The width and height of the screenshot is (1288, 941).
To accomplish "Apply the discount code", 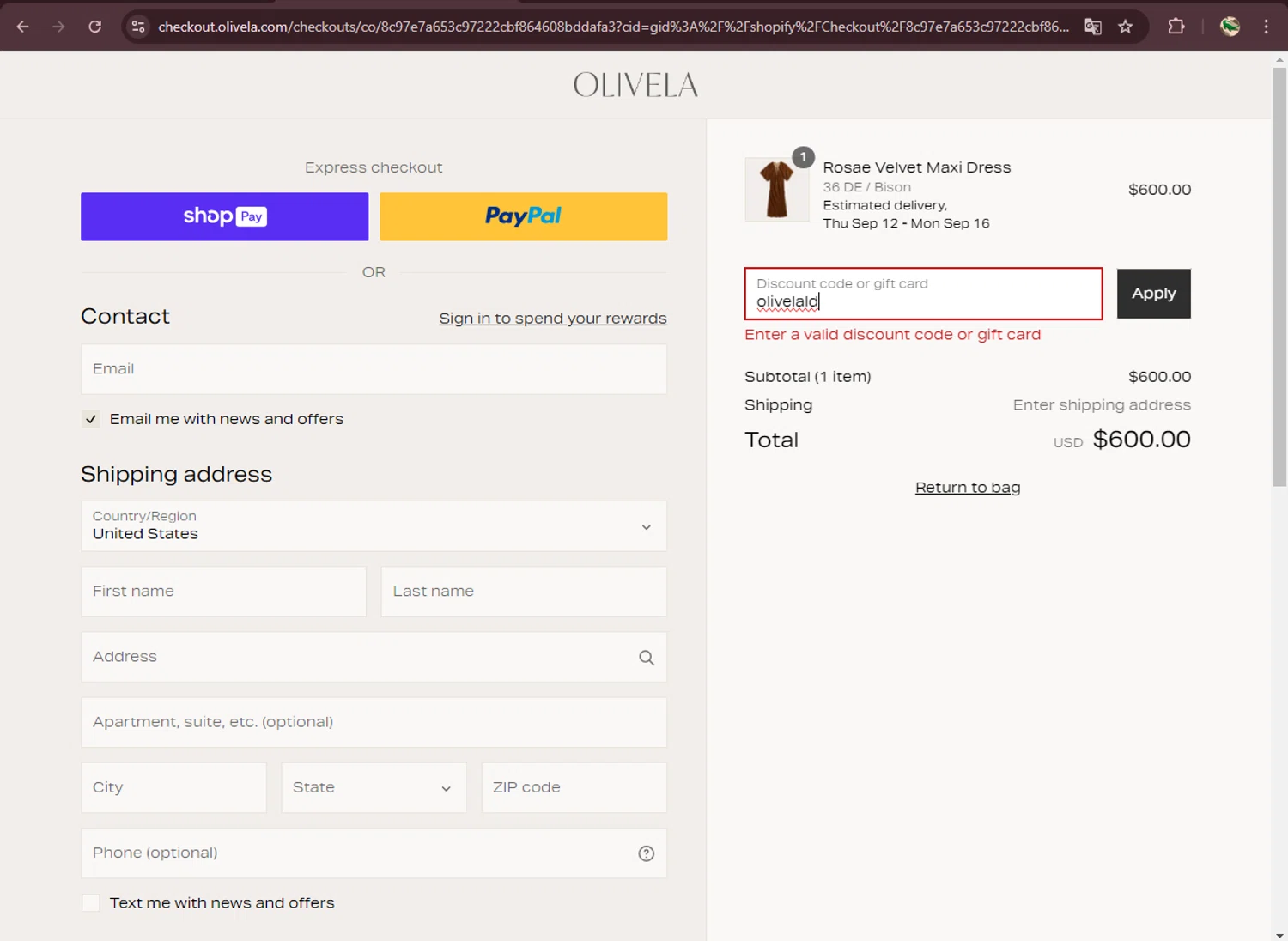I will (x=1153, y=294).
